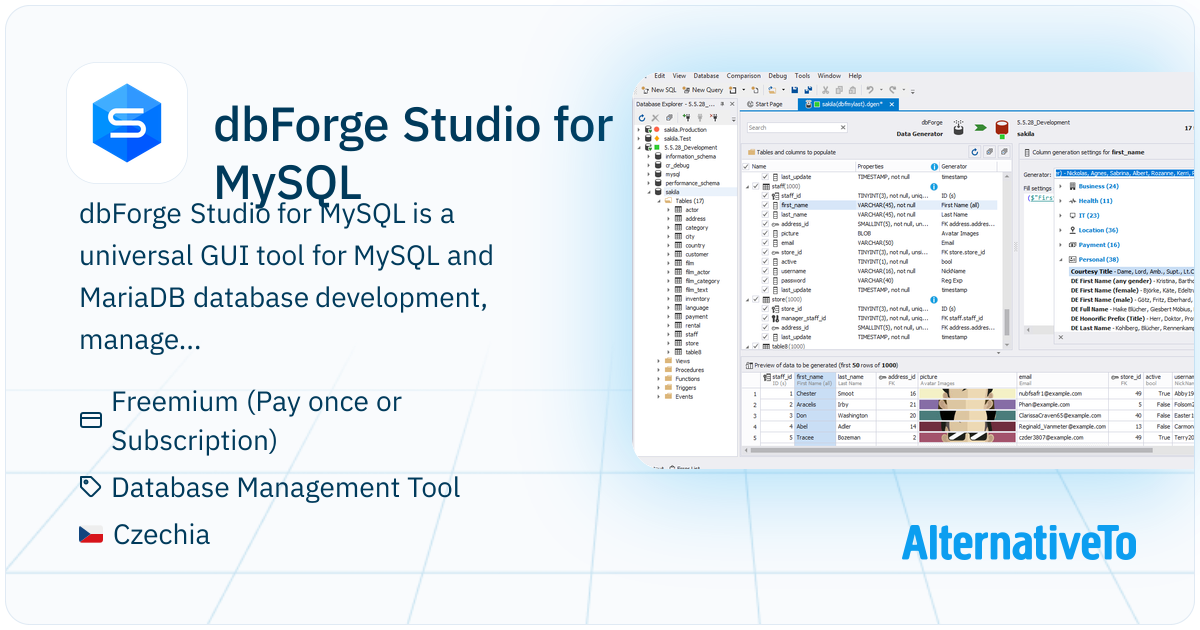The image size is (1200, 630).
Task: Click the delete X icon in Database Explorer
Action: coord(655,117)
